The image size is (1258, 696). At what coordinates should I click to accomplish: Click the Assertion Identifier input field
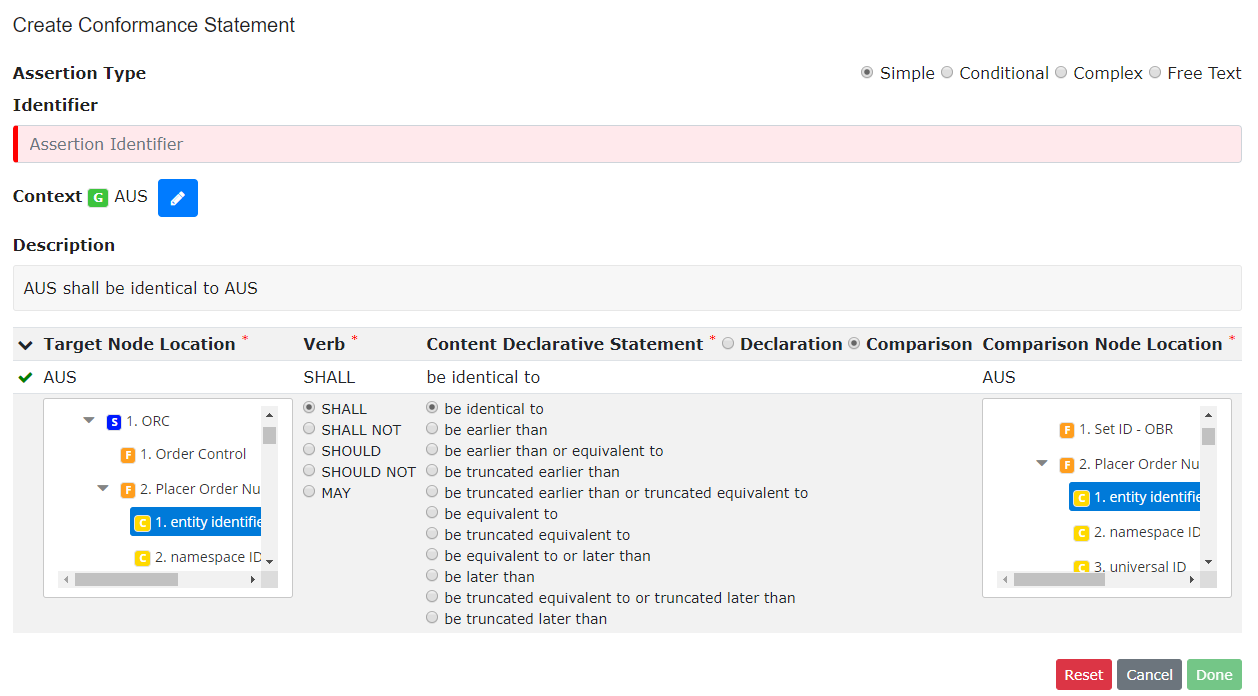[400, 143]
